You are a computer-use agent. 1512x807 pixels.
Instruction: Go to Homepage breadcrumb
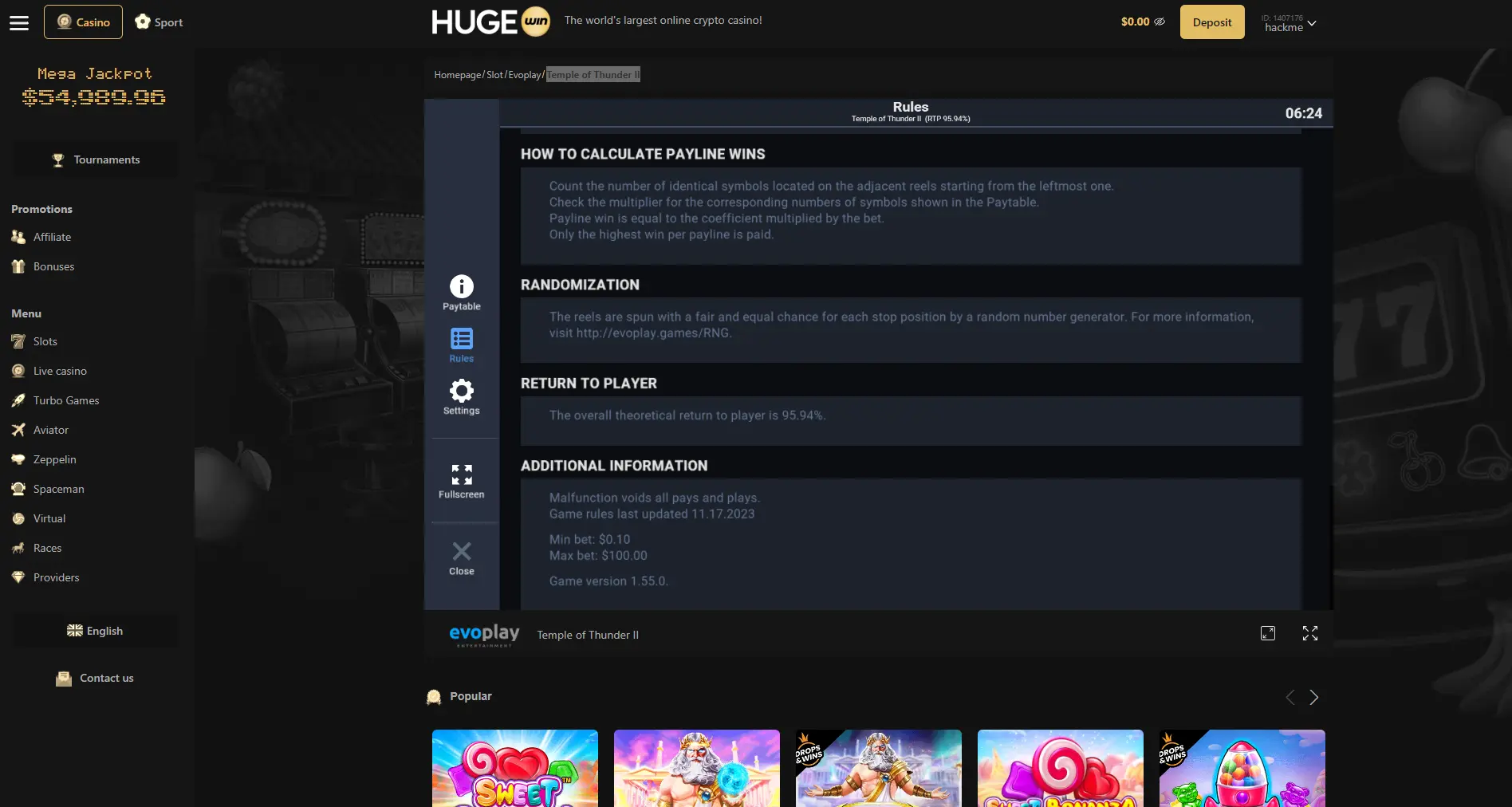[458, 75]
